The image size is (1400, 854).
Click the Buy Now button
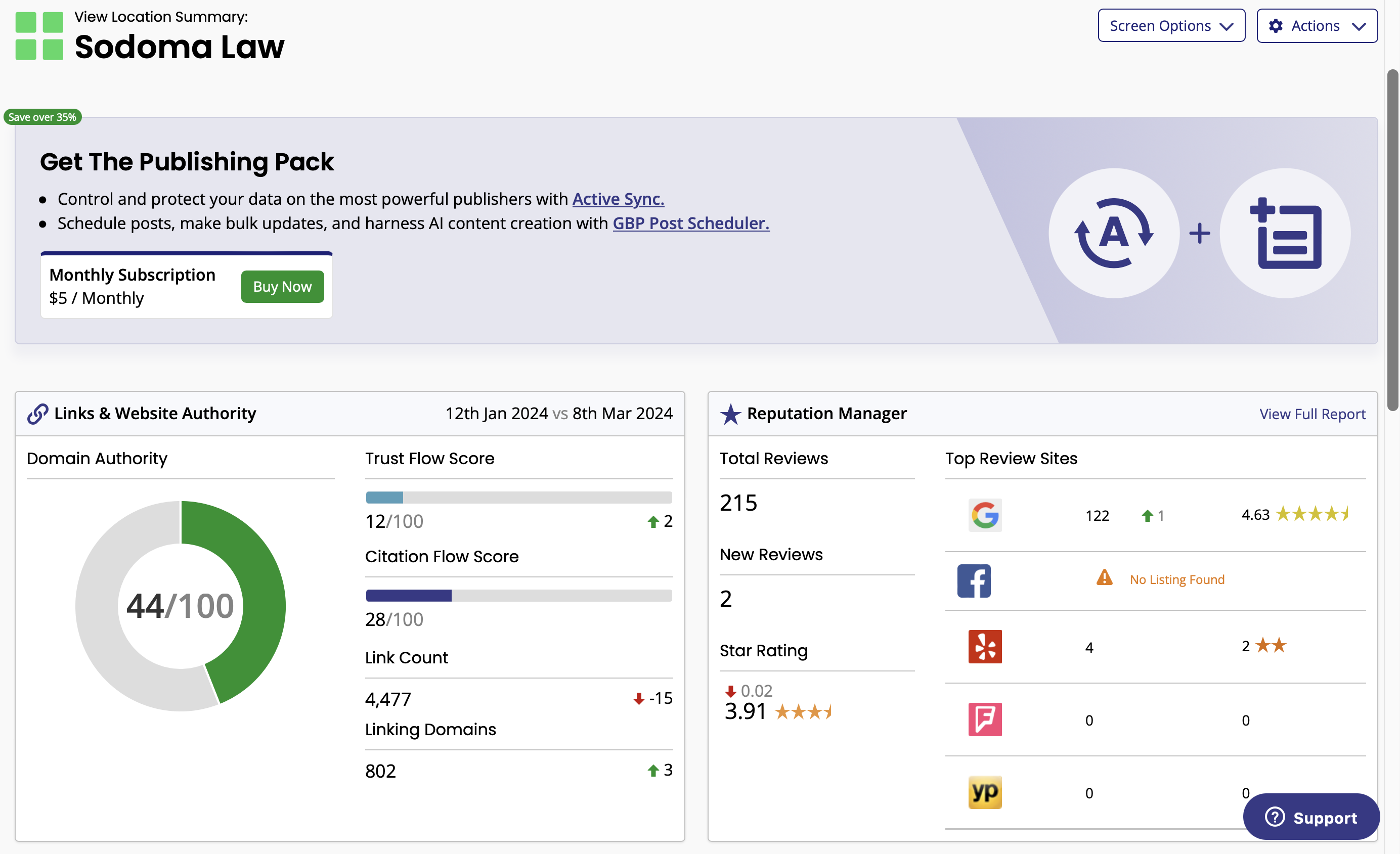coord(282,286)
